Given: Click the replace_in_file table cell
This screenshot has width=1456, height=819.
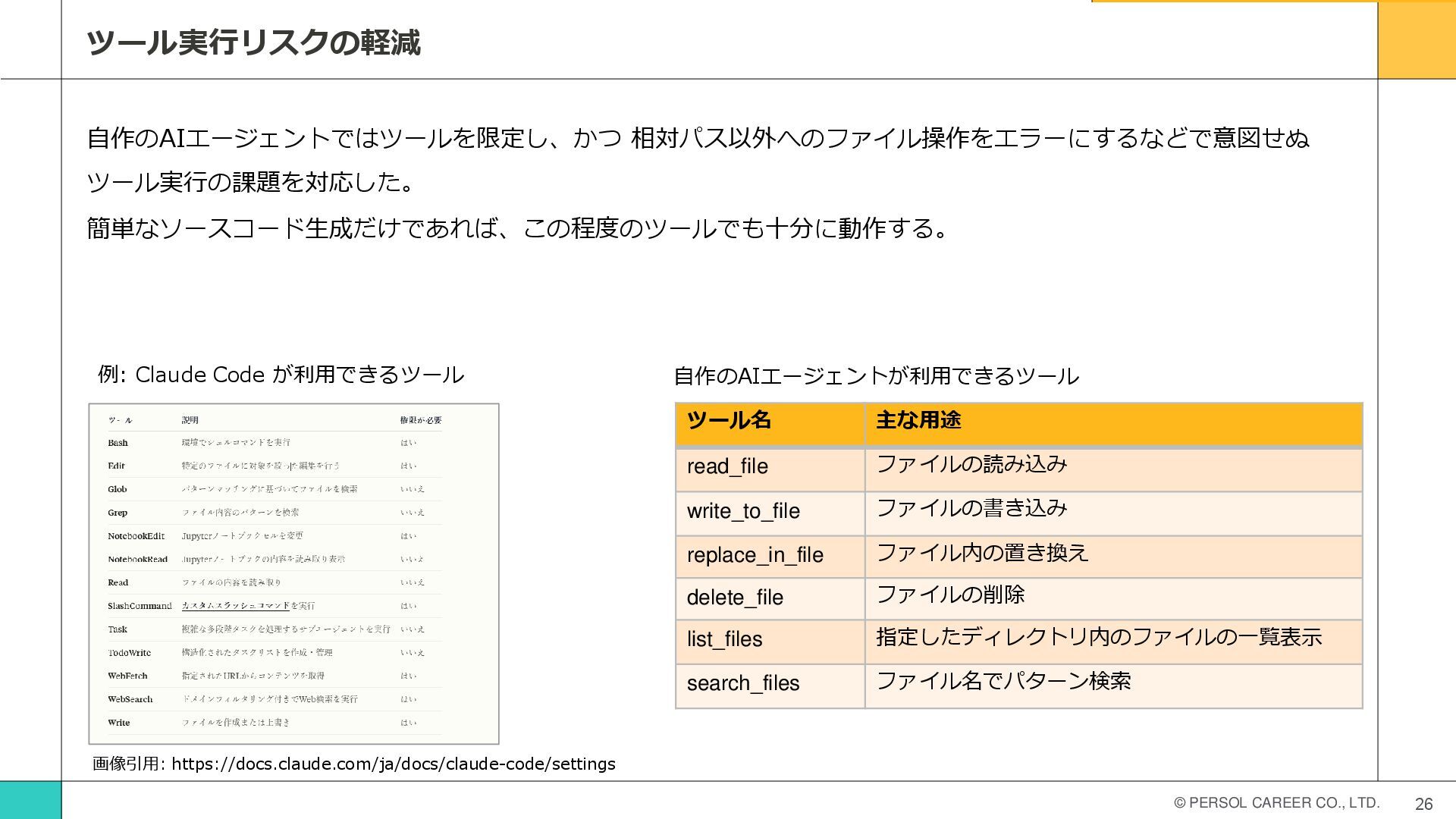Looking at the screenshot, I should [755, 555].
